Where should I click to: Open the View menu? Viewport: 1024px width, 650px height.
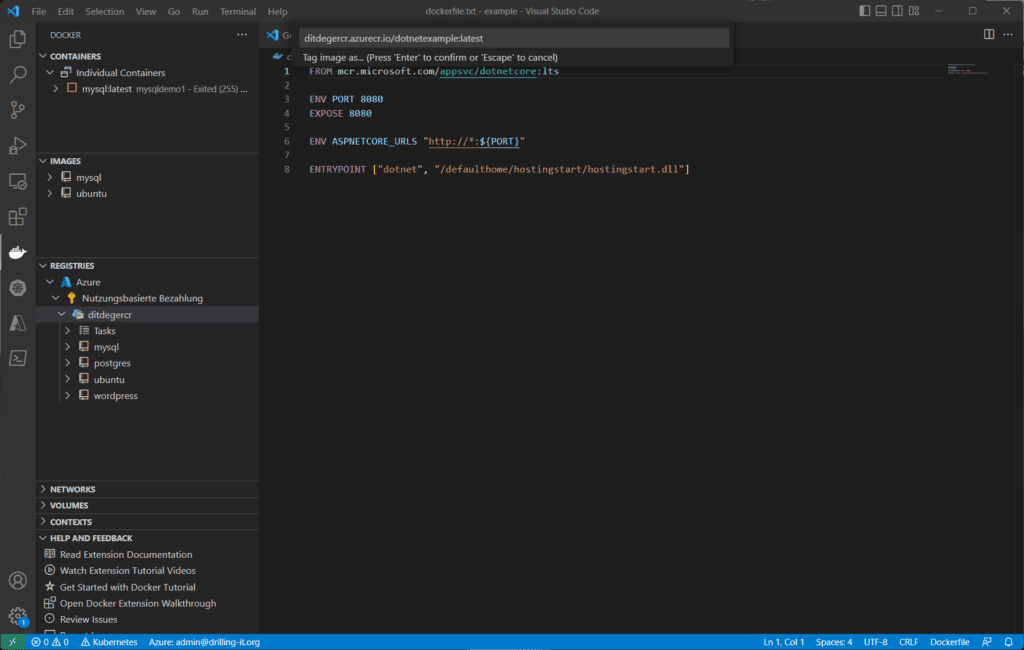(x=146, y=11)
